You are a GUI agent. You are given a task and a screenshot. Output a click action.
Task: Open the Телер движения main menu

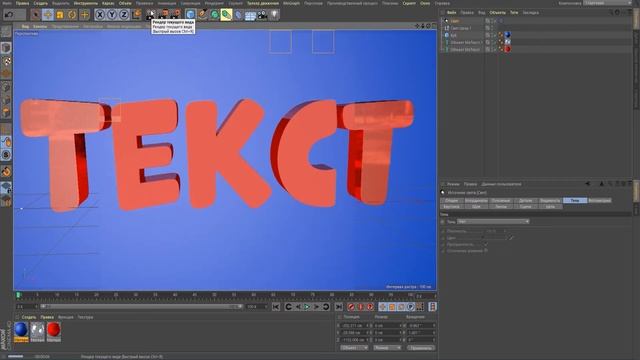263,3
